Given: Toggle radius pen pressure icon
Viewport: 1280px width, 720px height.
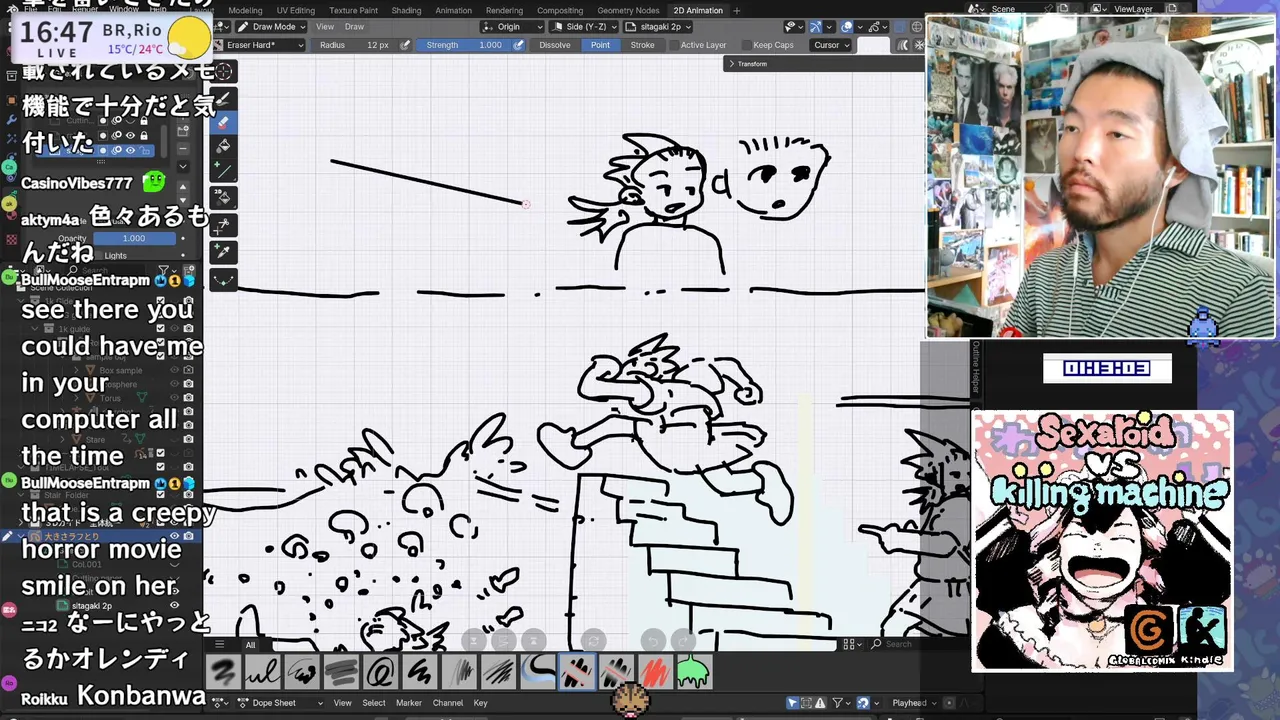Looking at the screenshot, I should 405,45.
